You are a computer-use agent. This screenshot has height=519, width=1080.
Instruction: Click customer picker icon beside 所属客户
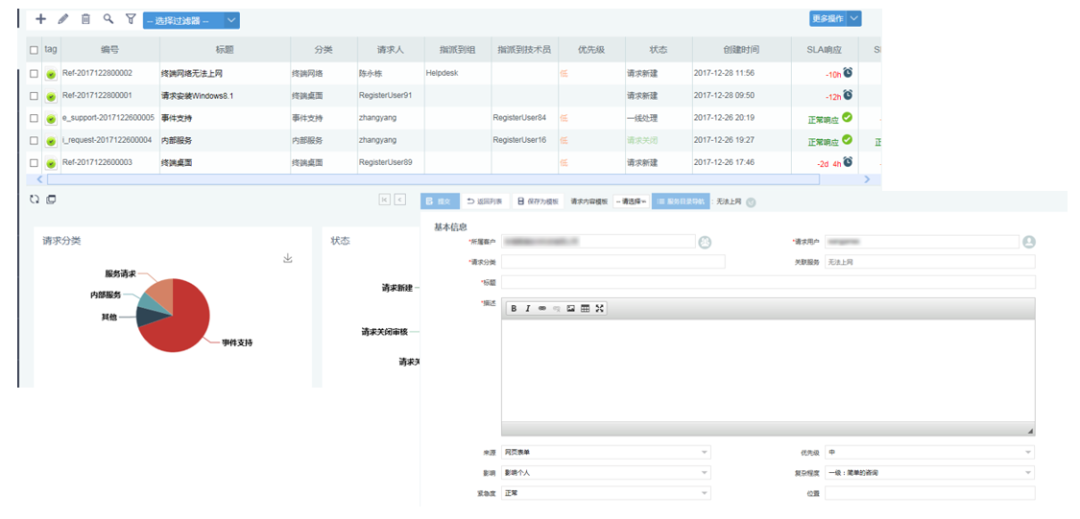705,242
